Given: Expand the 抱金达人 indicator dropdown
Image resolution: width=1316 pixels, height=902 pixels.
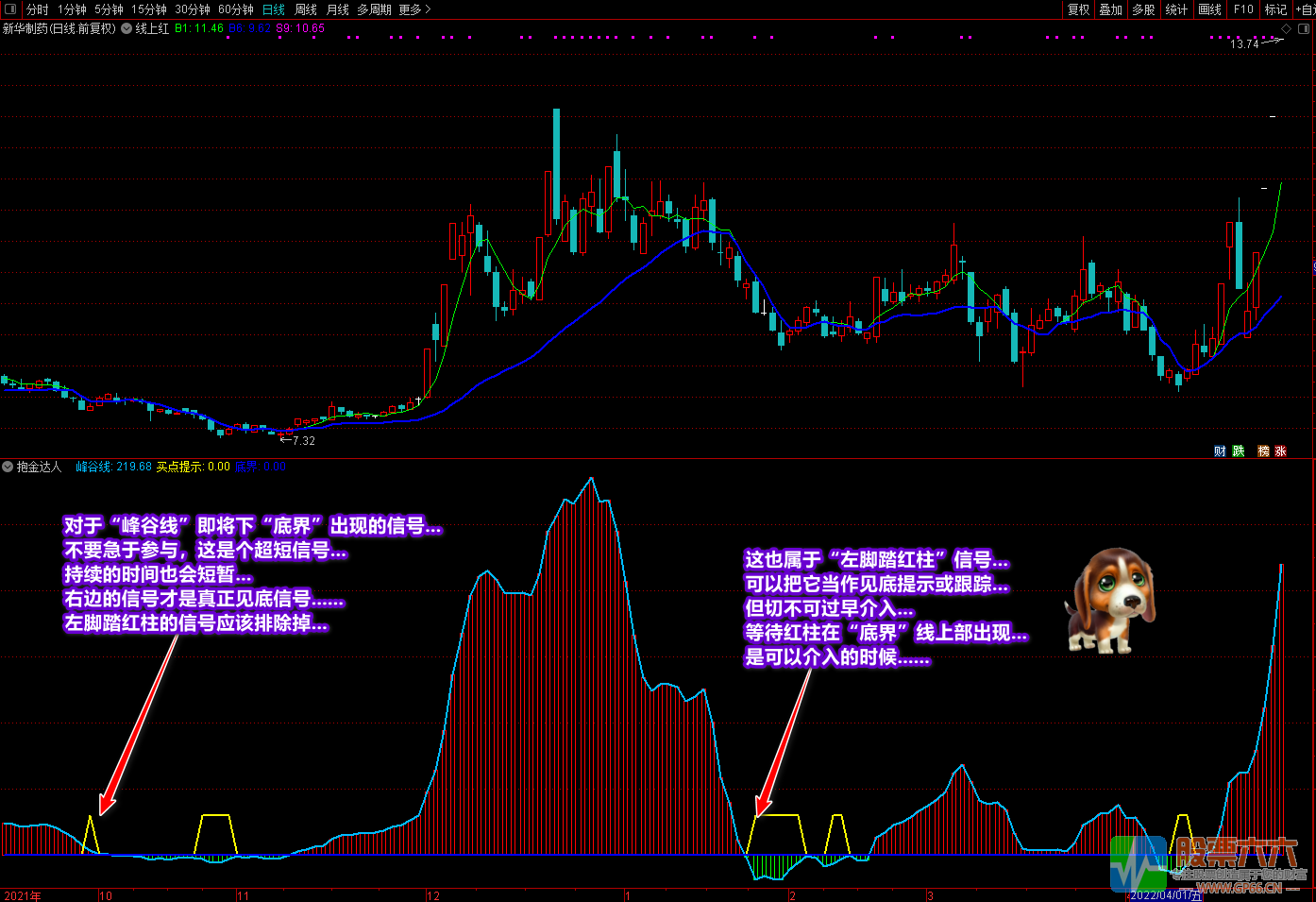Looking at the screenshot, I should [x=8, y=467].
